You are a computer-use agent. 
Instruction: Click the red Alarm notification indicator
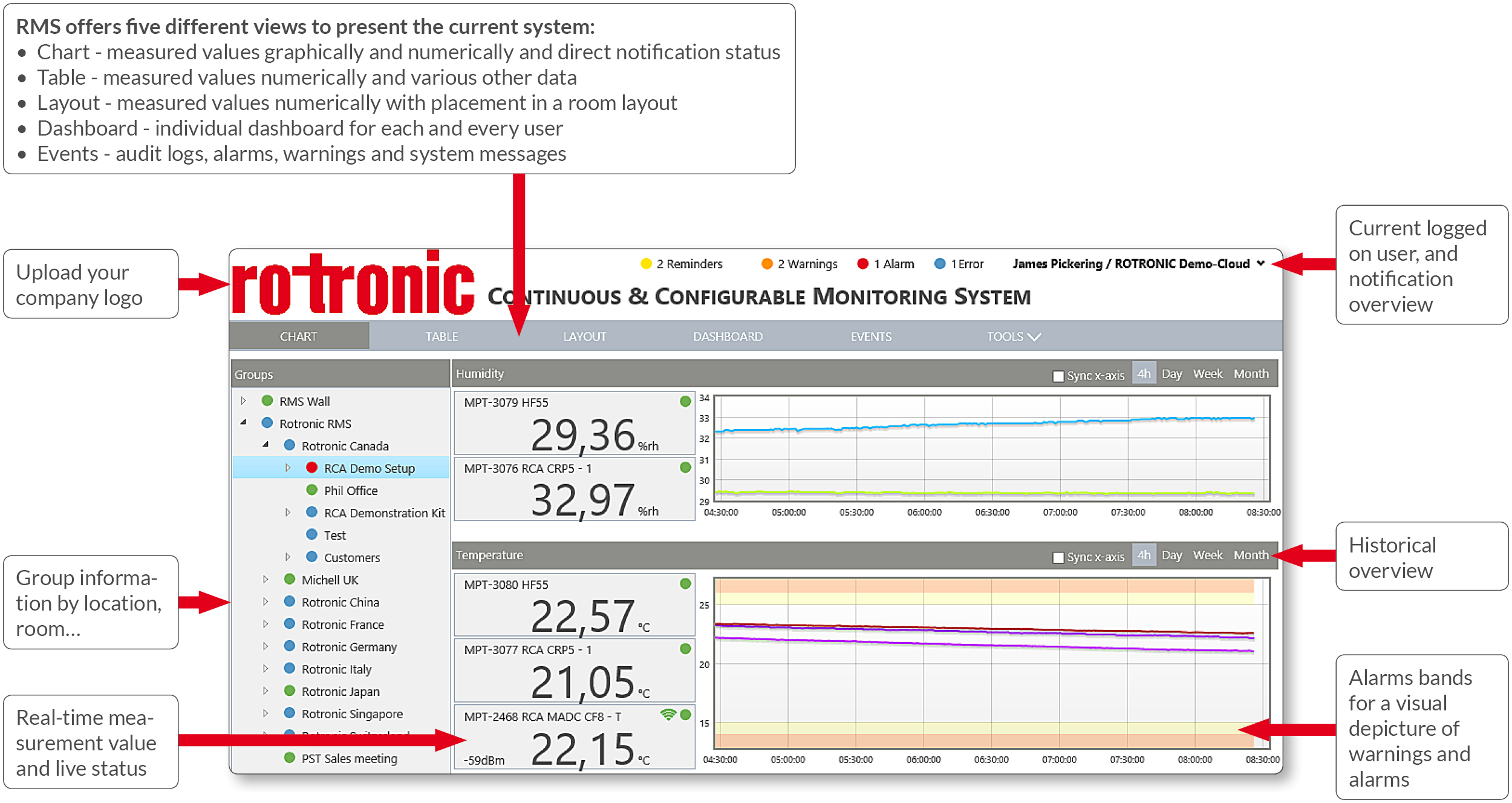pyautogui.click(x=863, y=264)
